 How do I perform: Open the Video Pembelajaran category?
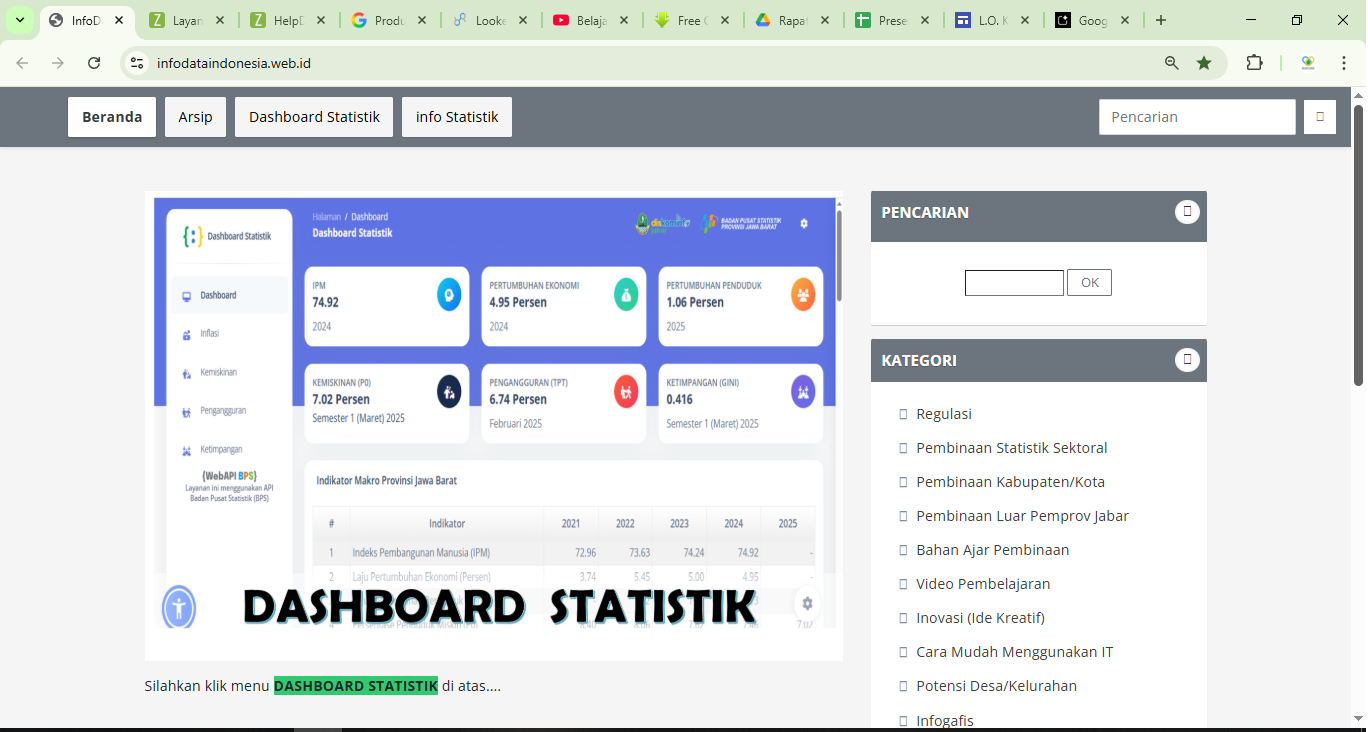tap(983, 584)
